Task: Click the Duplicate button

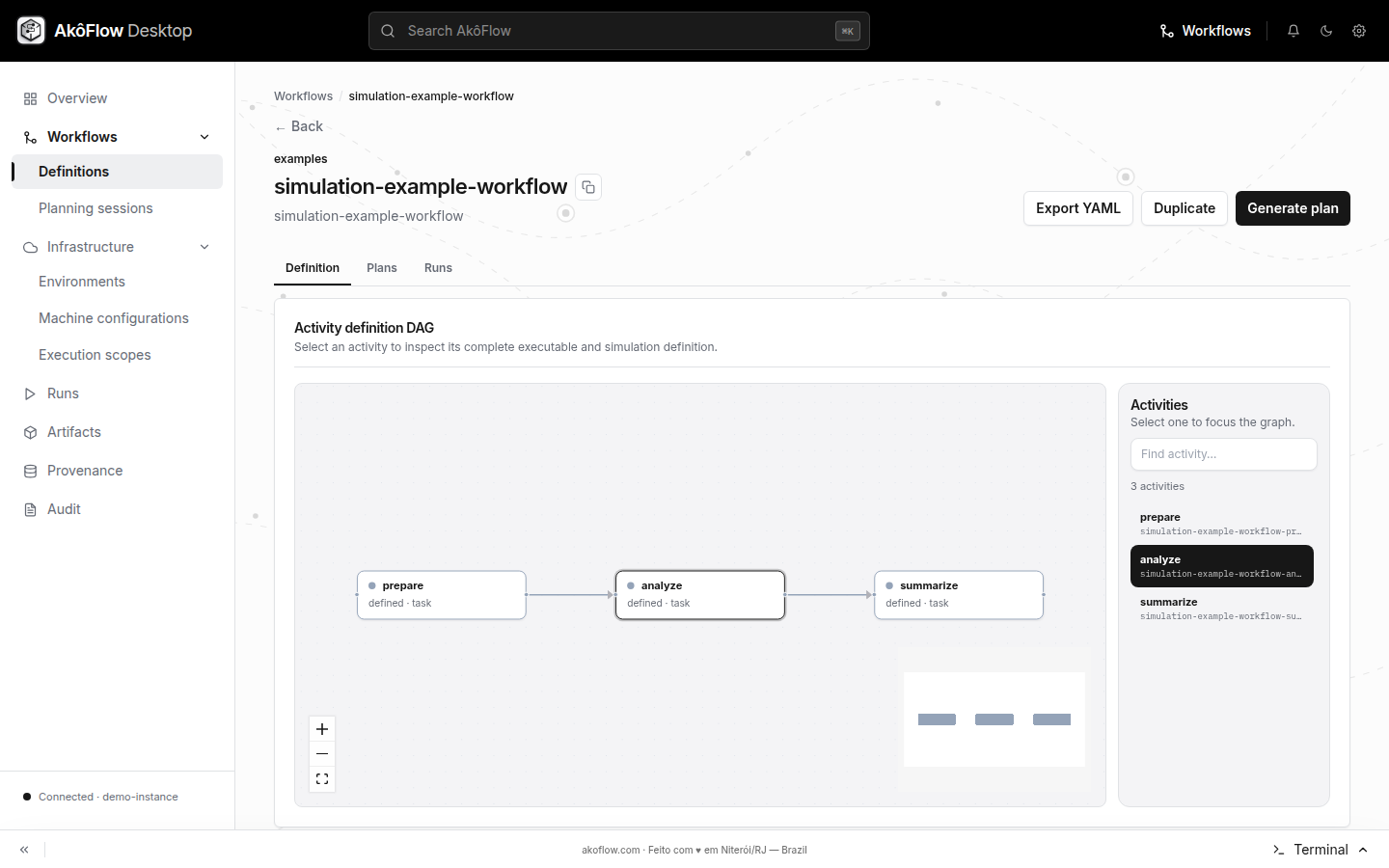Action: coord(1185,208)
